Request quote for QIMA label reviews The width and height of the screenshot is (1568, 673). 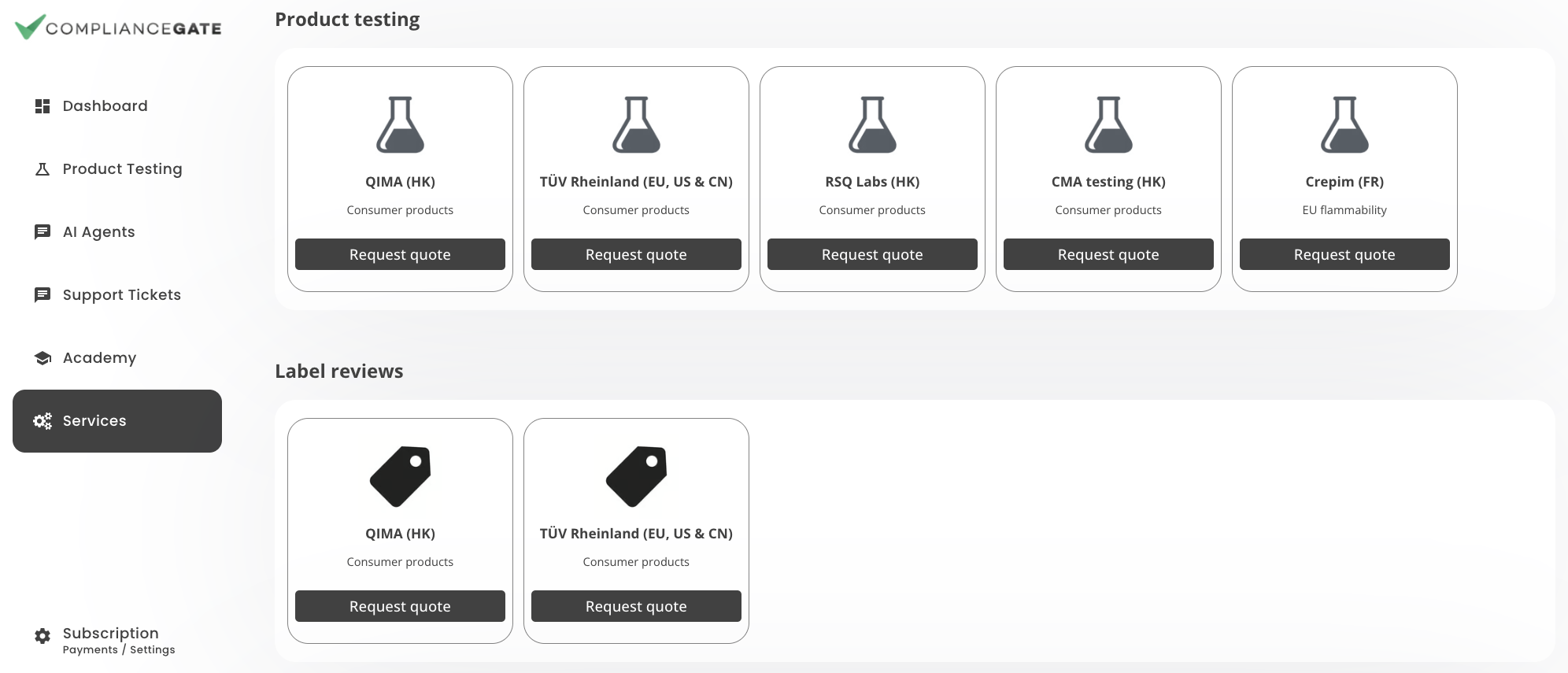[400, 606]
